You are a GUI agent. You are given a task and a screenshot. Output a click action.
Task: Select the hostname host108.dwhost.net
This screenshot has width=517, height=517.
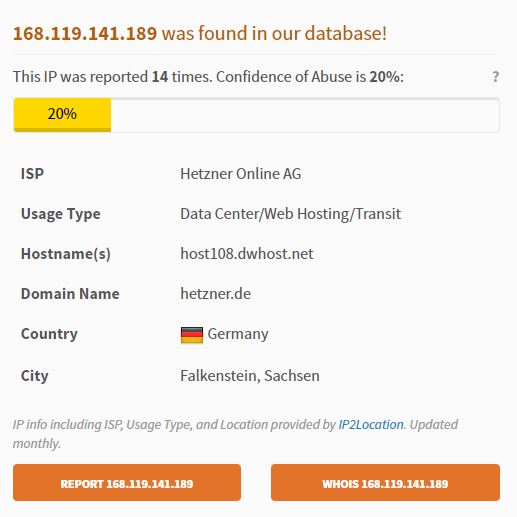point(247,254)
